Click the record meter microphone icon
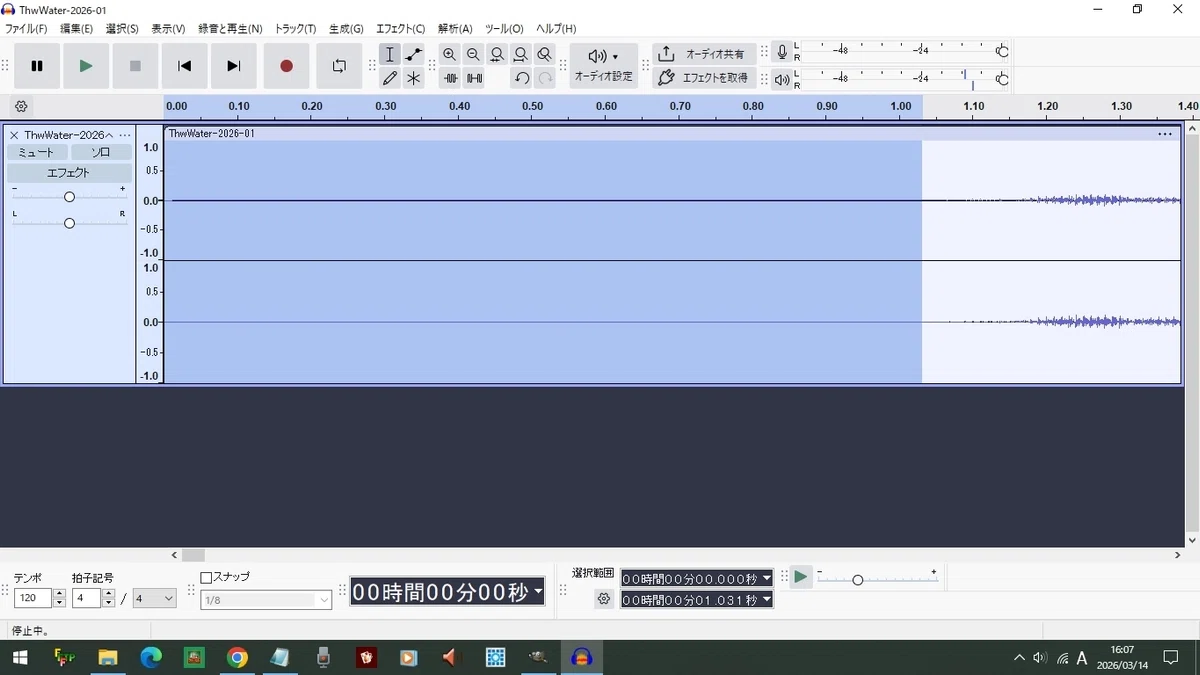Screen dimensions: 1200x675 (x=782, y=51)
